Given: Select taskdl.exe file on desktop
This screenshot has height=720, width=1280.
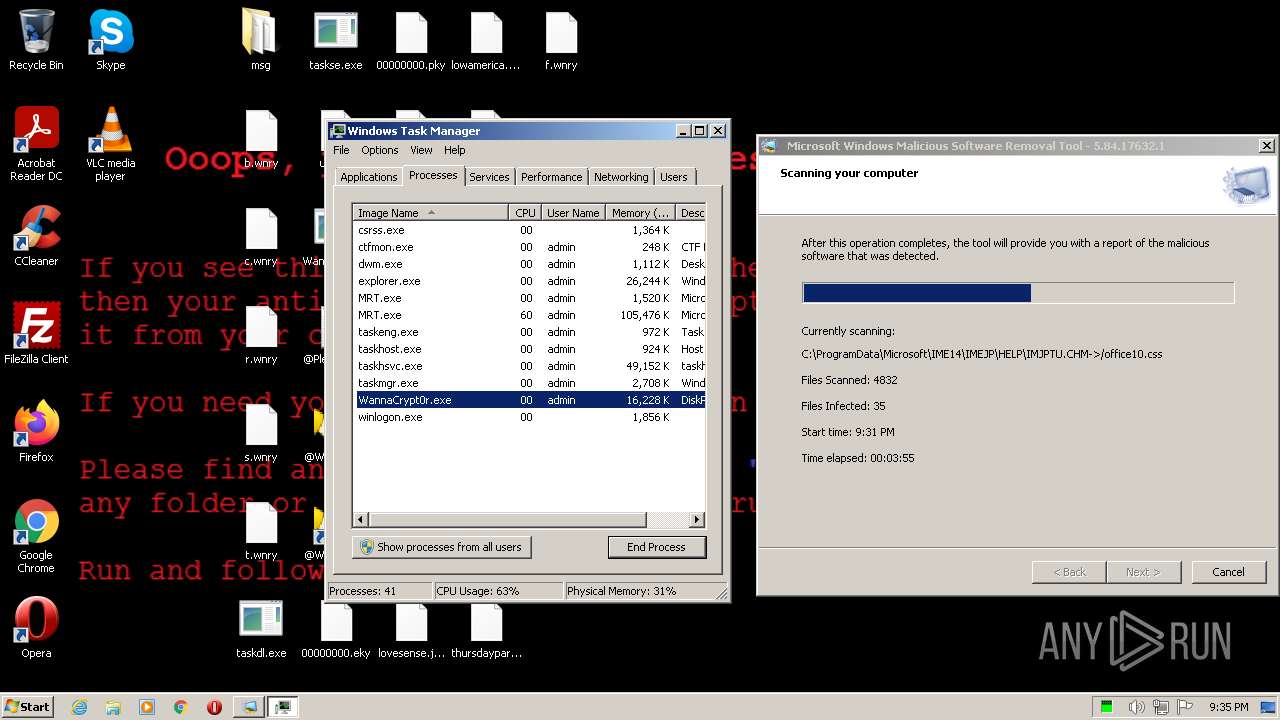Looking at the screenshot, I should [x=261, y=628].
